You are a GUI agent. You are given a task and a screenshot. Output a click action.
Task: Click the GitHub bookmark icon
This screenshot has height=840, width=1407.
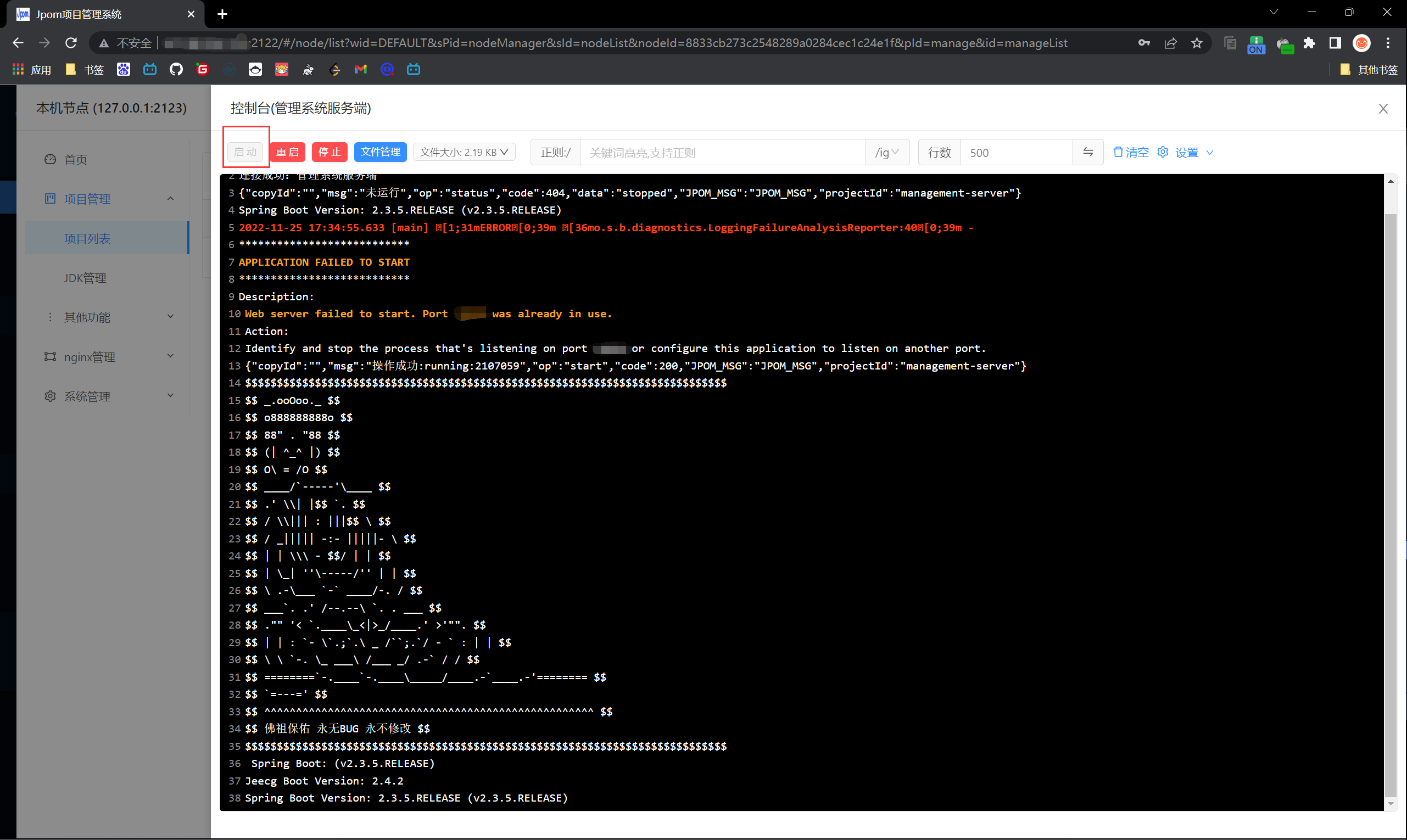coord(176,70)
